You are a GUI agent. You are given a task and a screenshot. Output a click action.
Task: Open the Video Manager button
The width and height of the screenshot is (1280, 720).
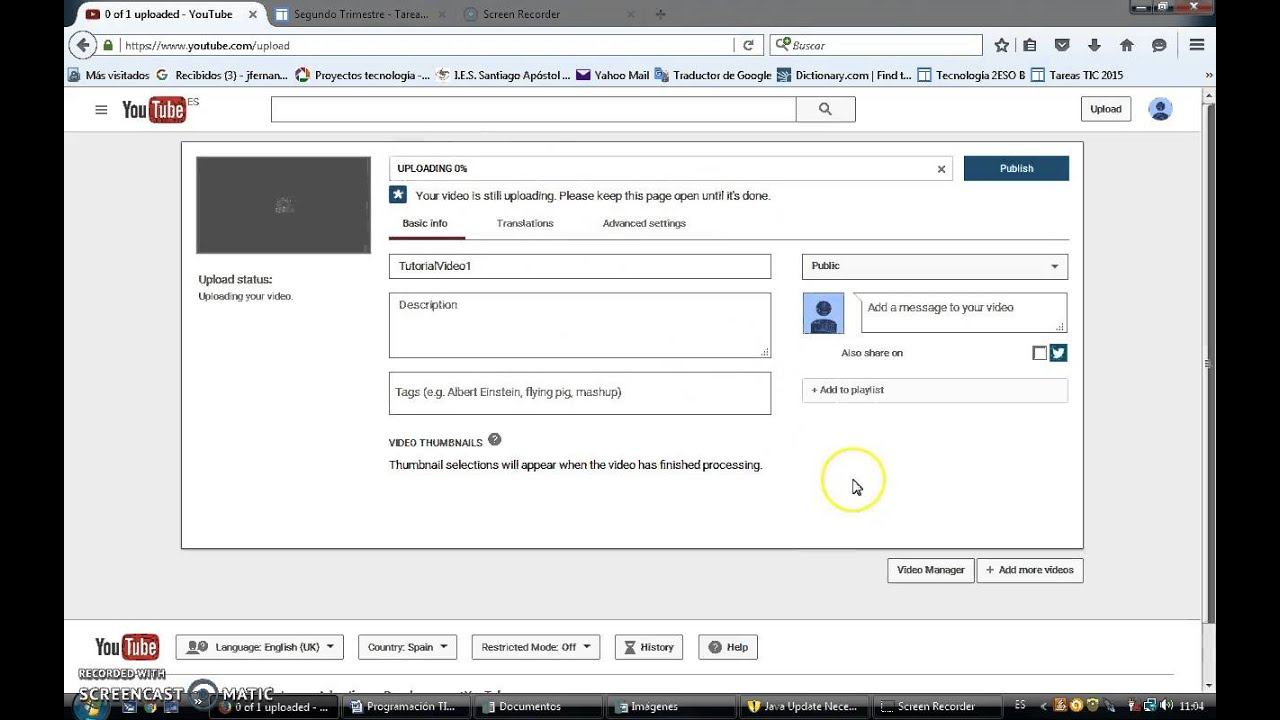pyautogui.click(x=931, y=570)
